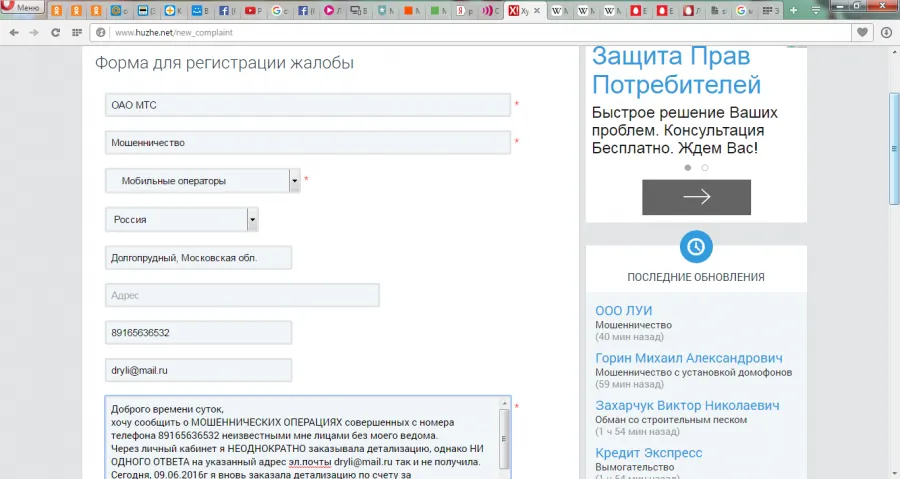900x479 pixels.
Task: Click the page vertical scrollbar thumb
Action: [x=894, y=148]
